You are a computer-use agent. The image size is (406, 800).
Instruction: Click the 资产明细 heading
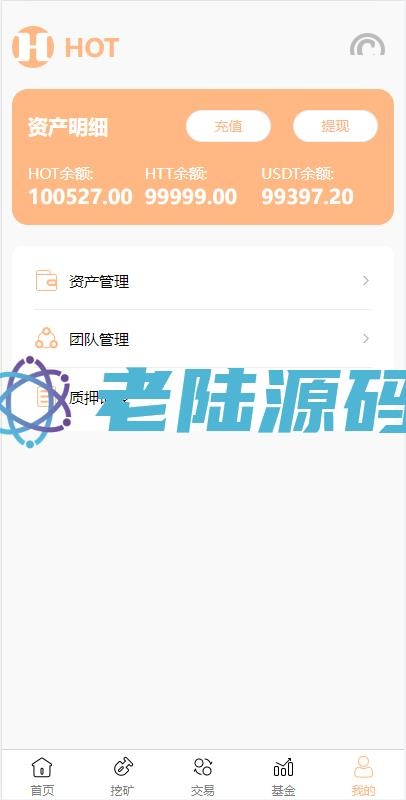click(x=68, y=127)
